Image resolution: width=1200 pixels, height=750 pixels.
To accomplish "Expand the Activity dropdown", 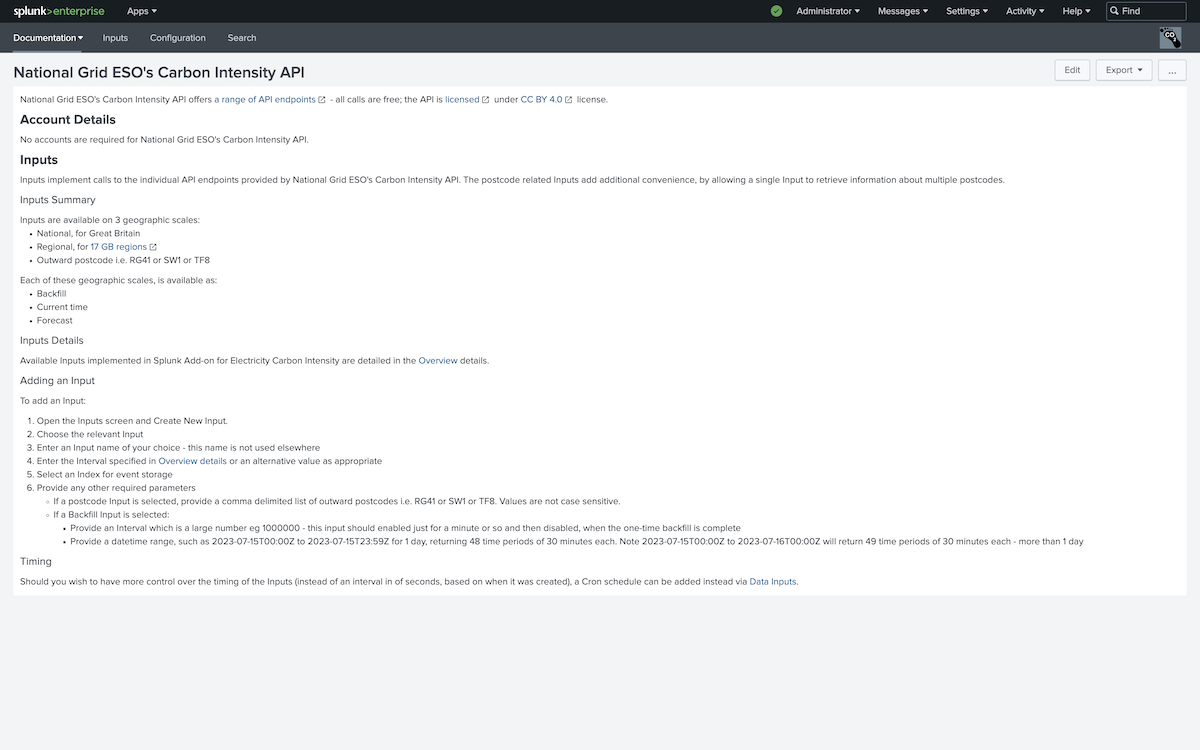I will (x=1025, y=11).
